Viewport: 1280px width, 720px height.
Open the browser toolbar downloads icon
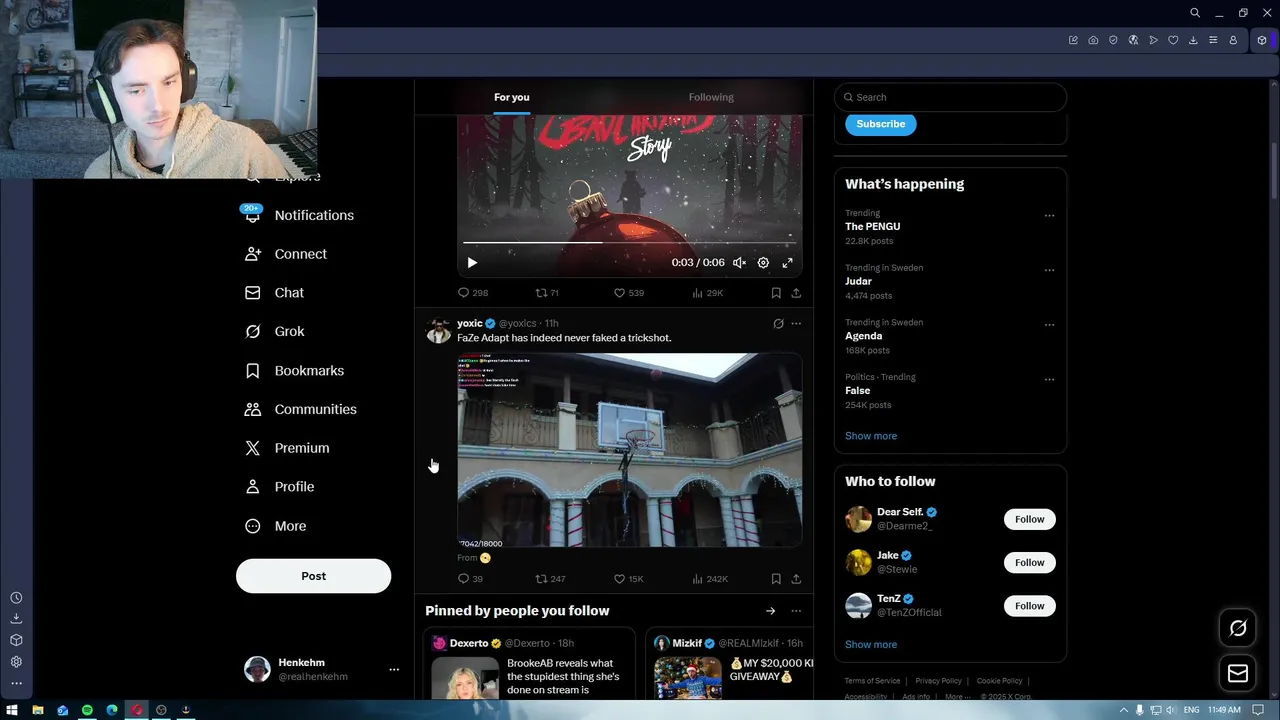coord(1193,40)
